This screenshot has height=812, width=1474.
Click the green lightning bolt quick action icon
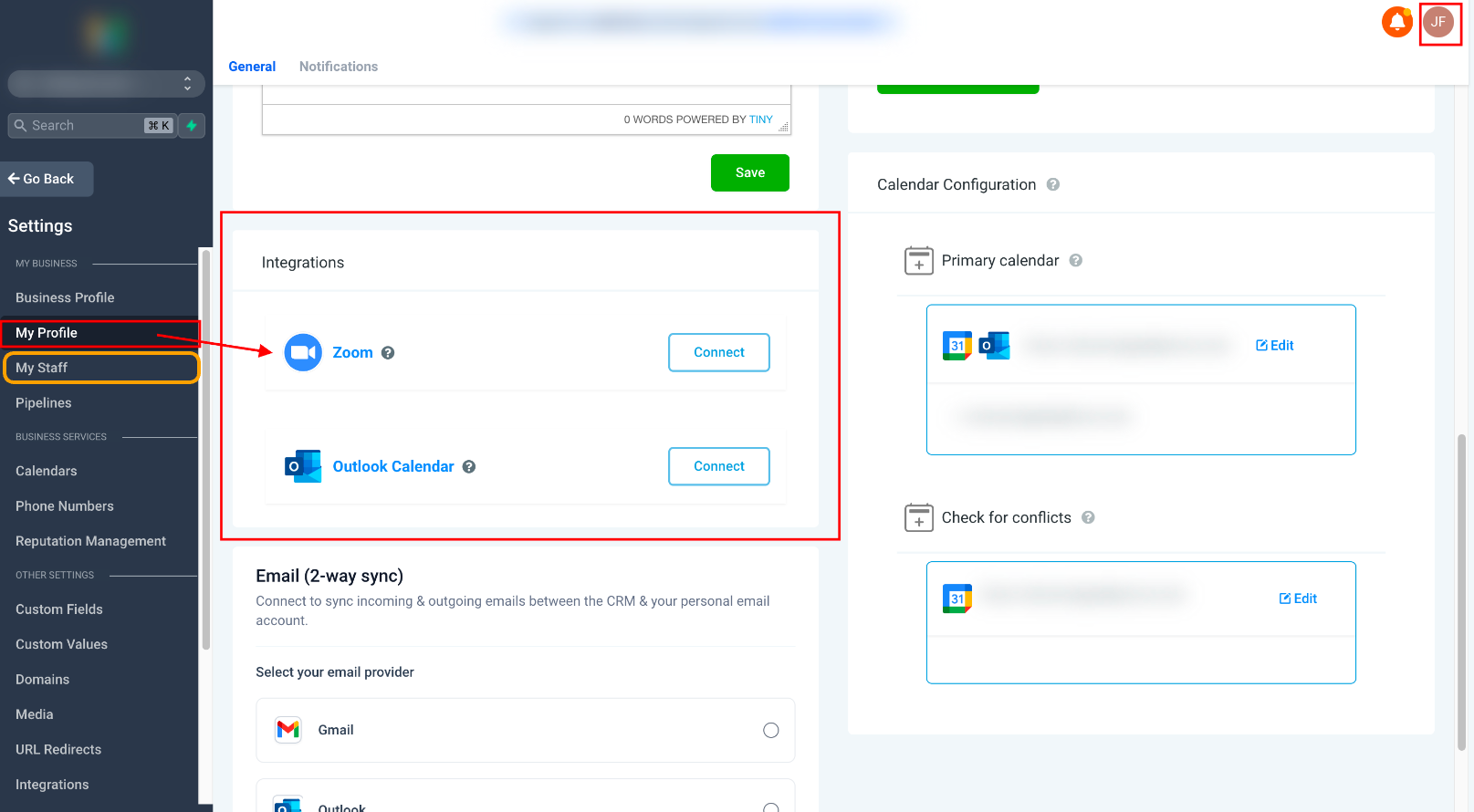[x=192, y=126]
